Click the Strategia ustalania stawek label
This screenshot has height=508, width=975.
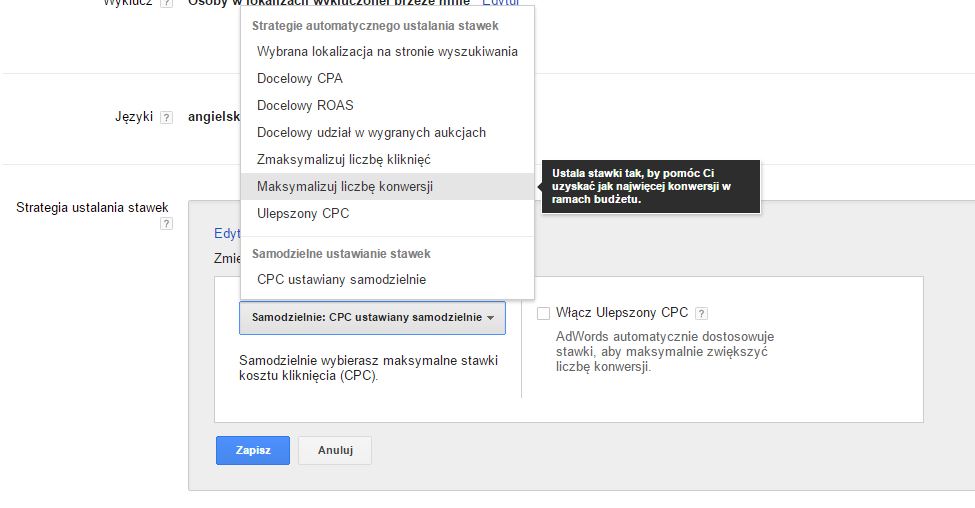(x=92, y=208)
